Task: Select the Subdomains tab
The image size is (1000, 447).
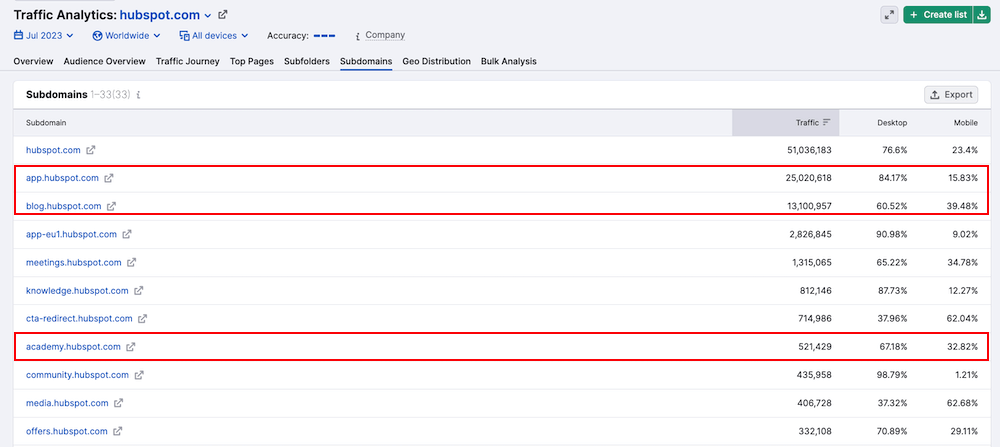Action: click(366, 62)
